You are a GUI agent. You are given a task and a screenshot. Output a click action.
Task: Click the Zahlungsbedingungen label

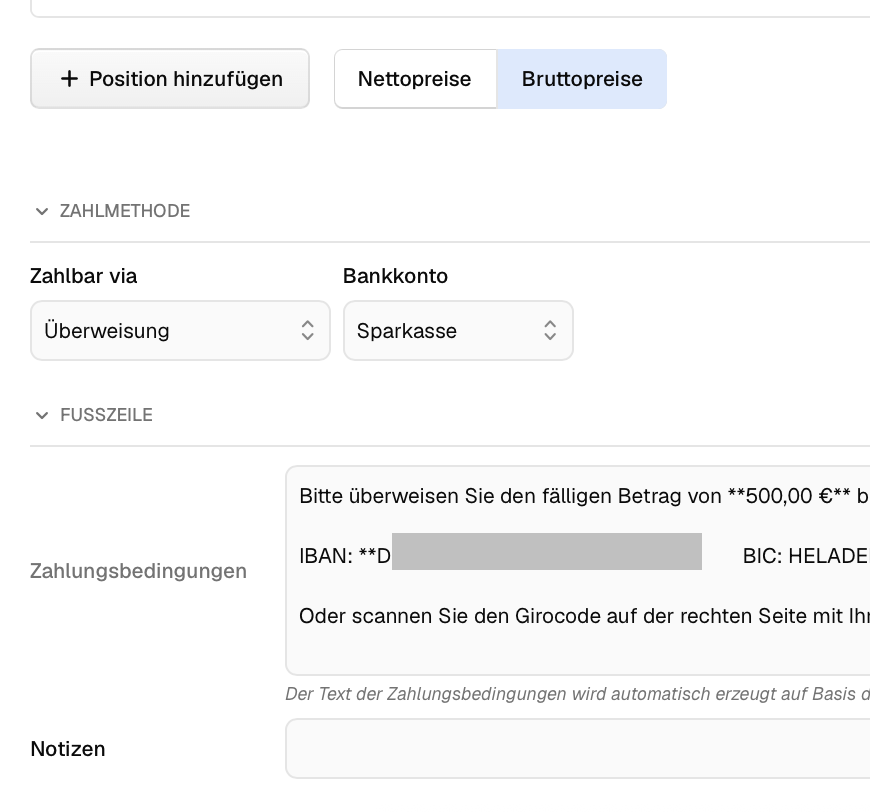pos(138,571)
